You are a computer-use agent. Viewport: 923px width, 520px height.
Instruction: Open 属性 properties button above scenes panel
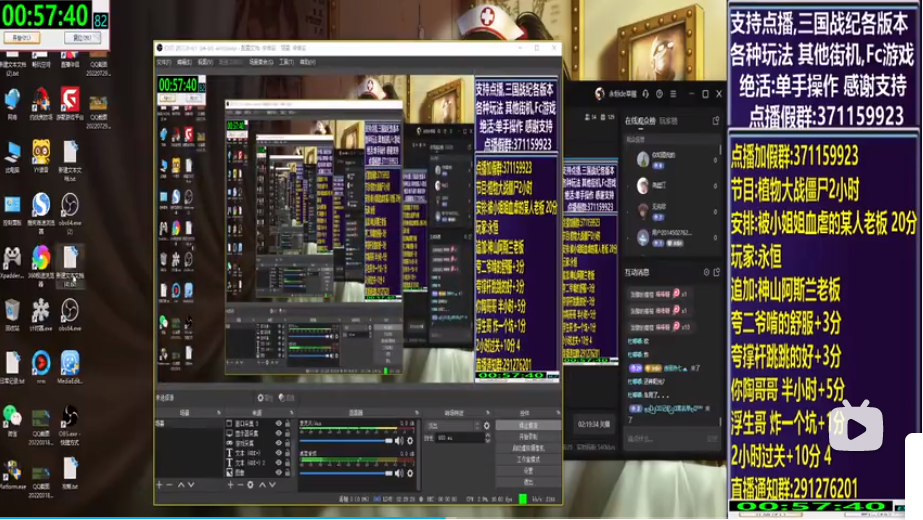[264, 398]
